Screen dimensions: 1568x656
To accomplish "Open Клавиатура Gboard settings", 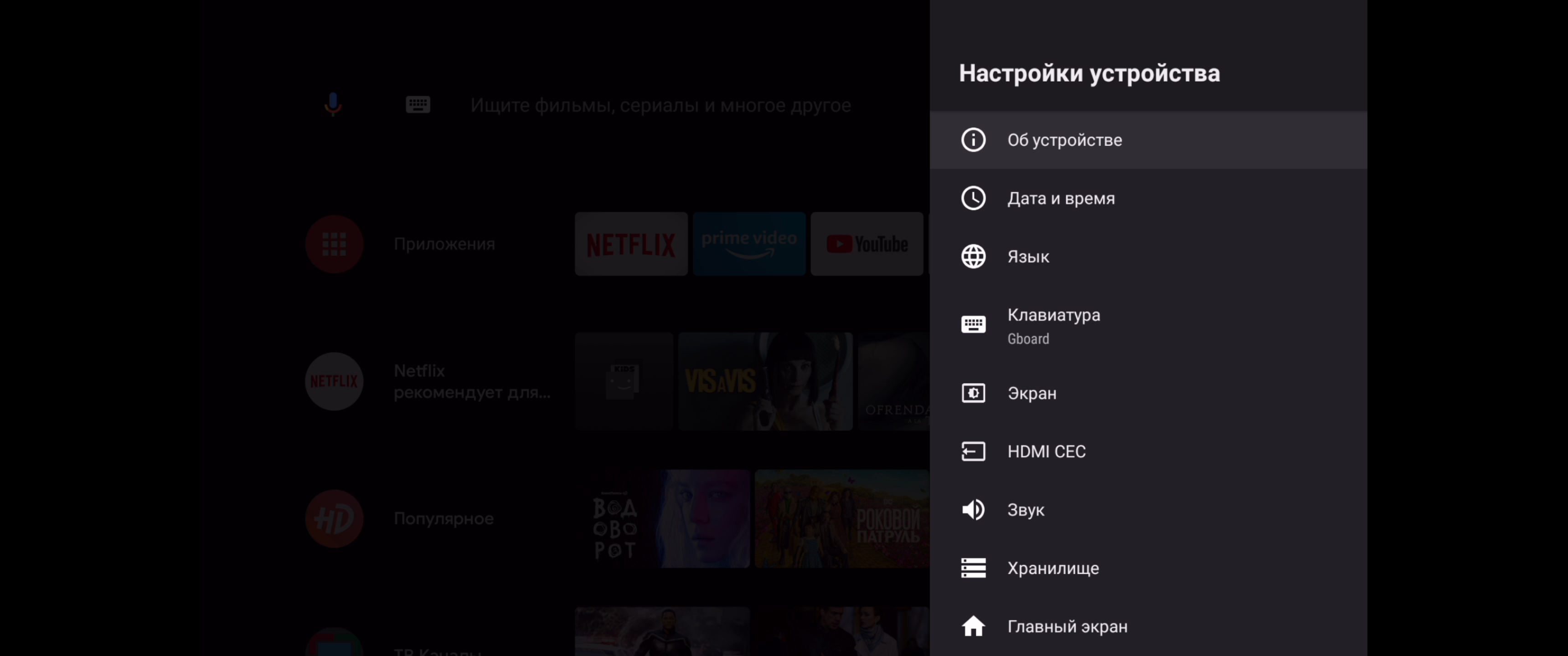I will 1053,326.
